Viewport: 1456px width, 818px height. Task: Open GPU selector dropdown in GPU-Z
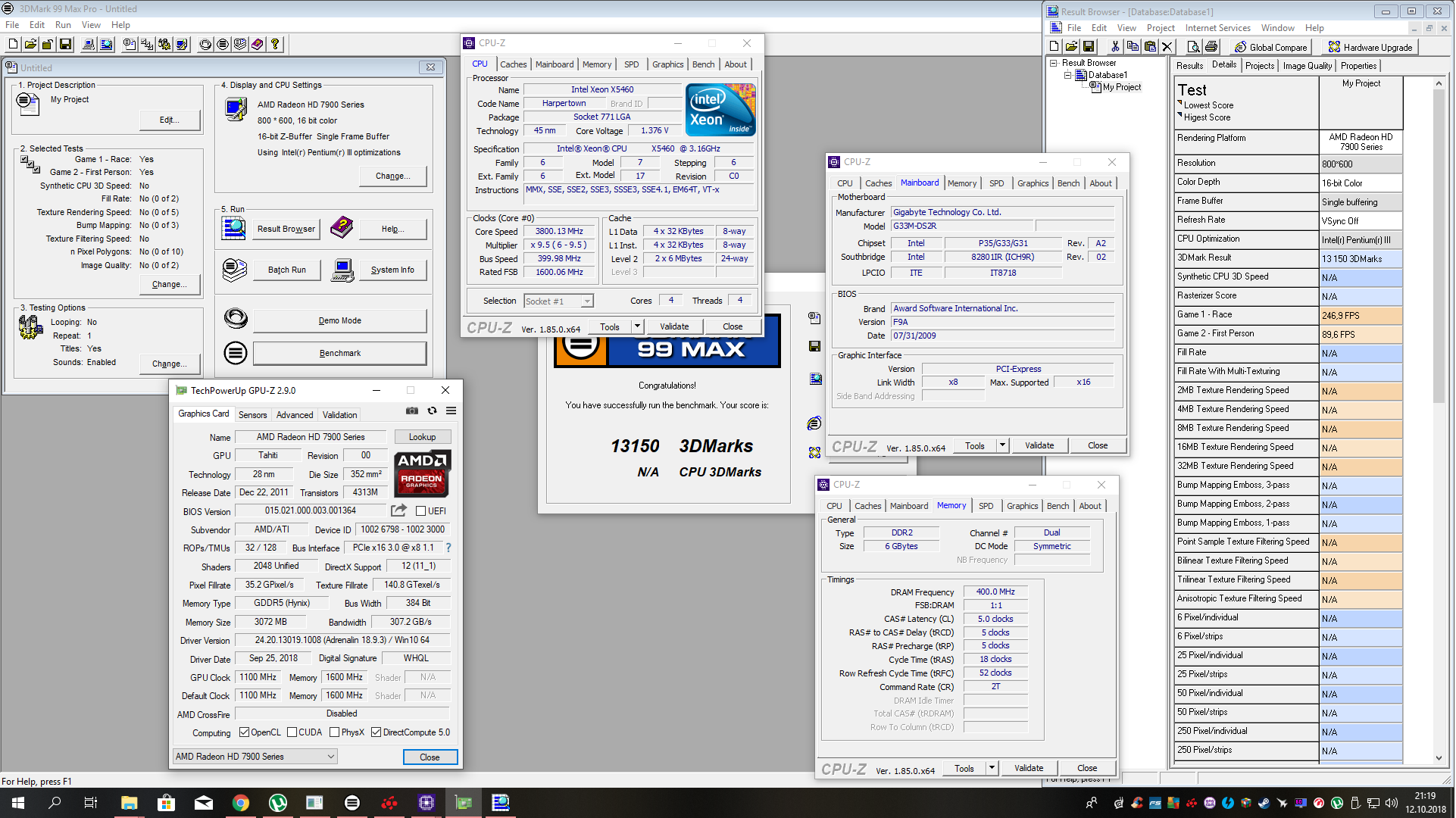click(255, 757)
